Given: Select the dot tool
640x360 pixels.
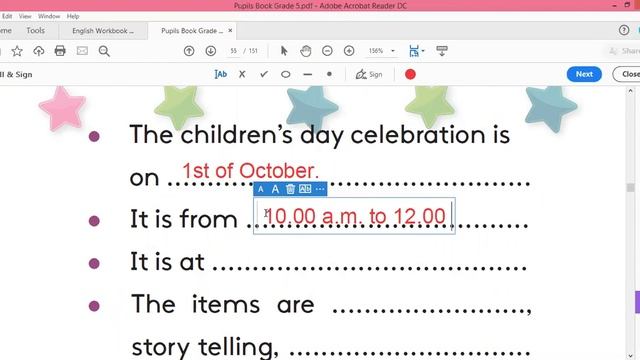Looking at the screenshot, I should (329, 74).
